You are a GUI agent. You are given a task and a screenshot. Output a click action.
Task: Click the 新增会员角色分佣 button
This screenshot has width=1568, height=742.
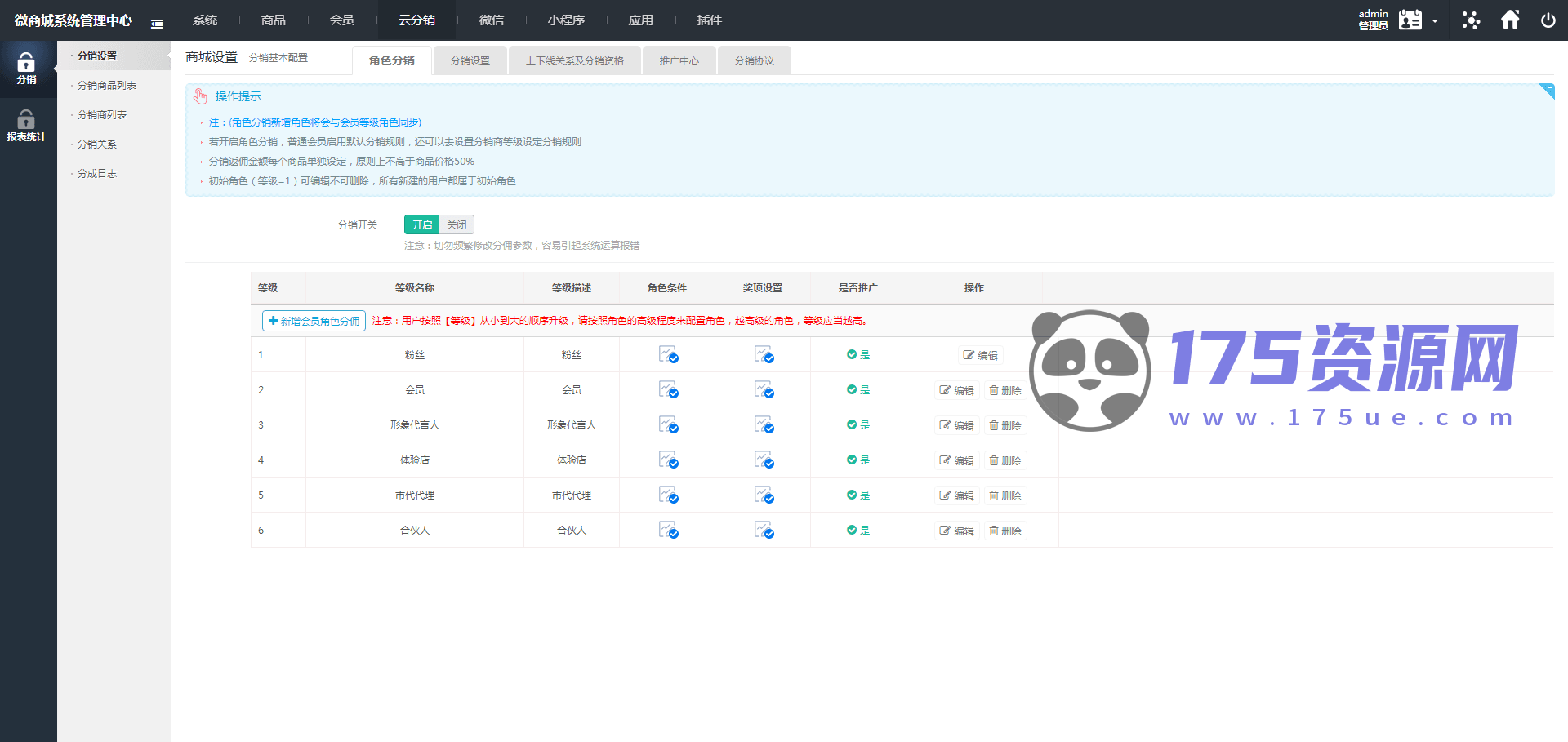314,321
